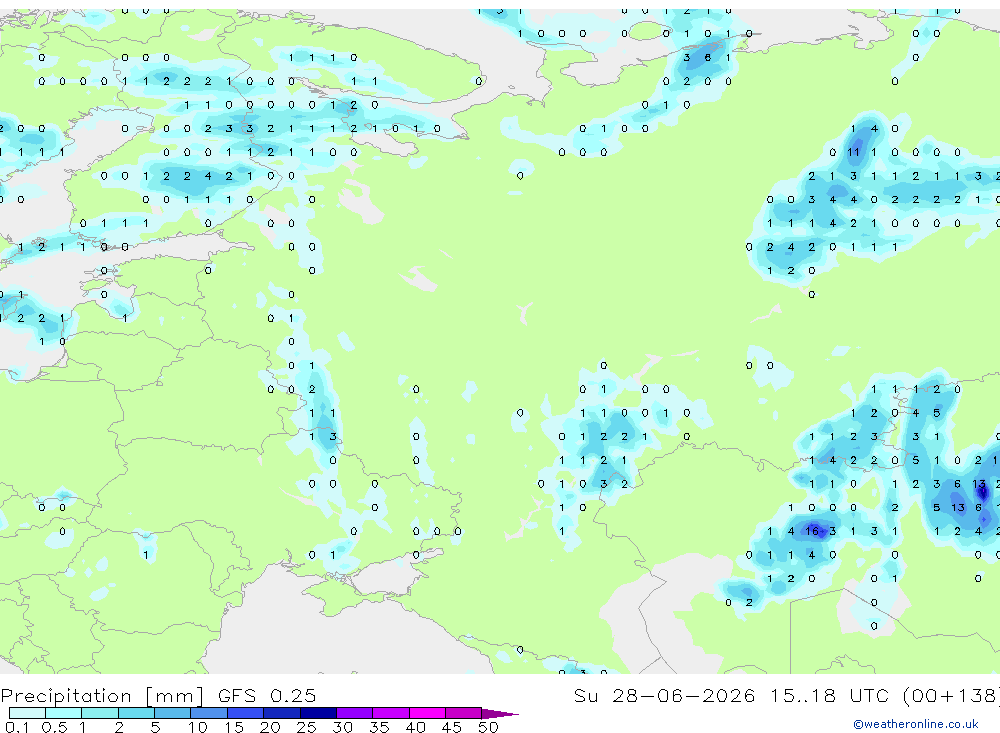Image resolution: width=1000 pixels, height=733 pixels.
Task: Click the legend scale label '30'
Action: pyautogui.click(x=342, y=727)
